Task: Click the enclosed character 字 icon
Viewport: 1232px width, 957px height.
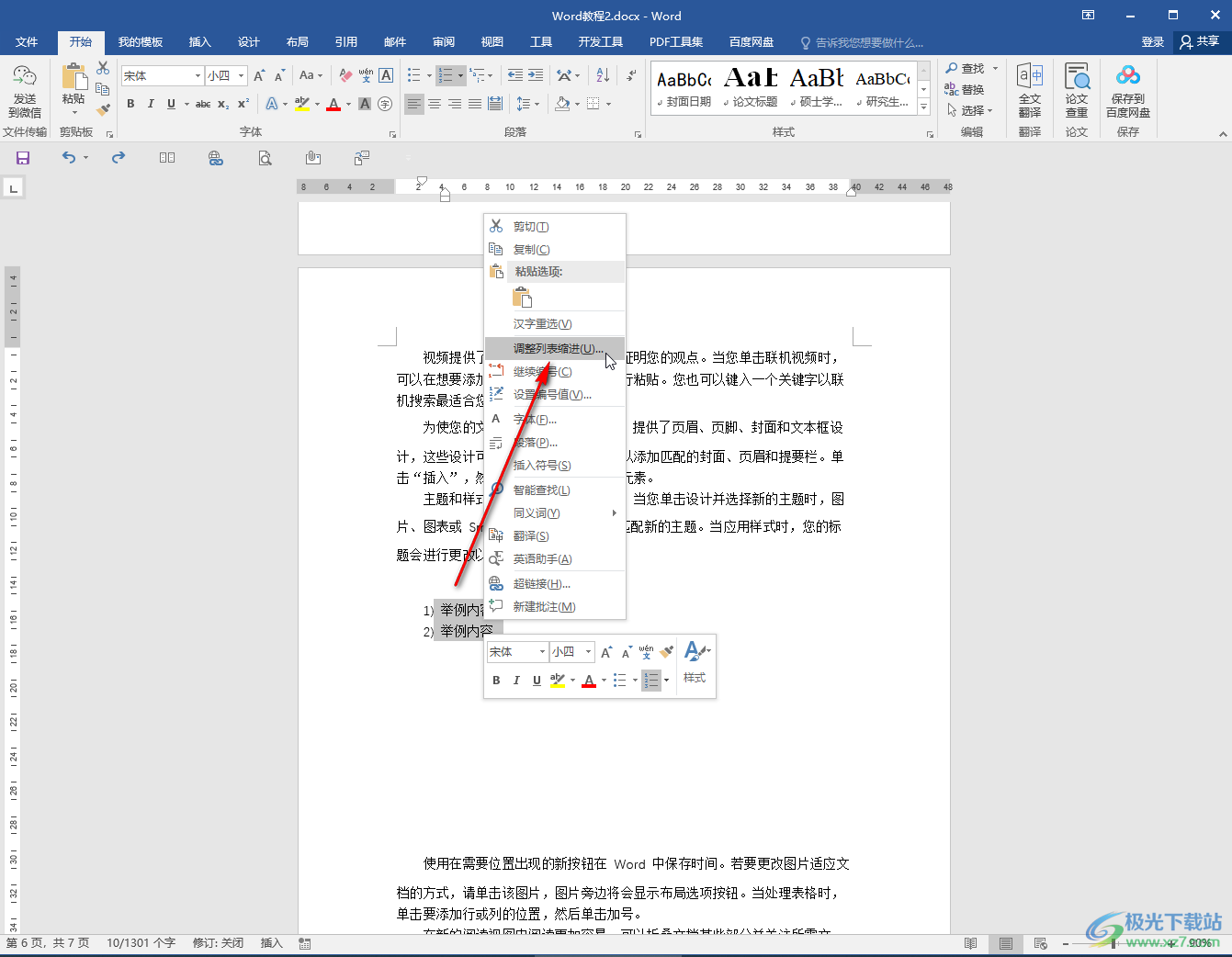Action: (x=385, y=104)
